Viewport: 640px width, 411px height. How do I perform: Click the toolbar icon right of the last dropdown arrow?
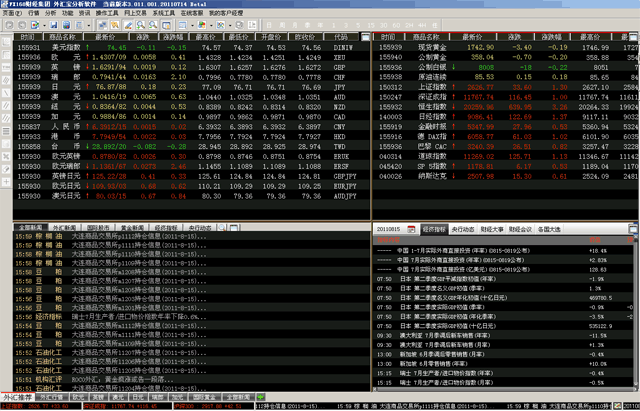239,25
